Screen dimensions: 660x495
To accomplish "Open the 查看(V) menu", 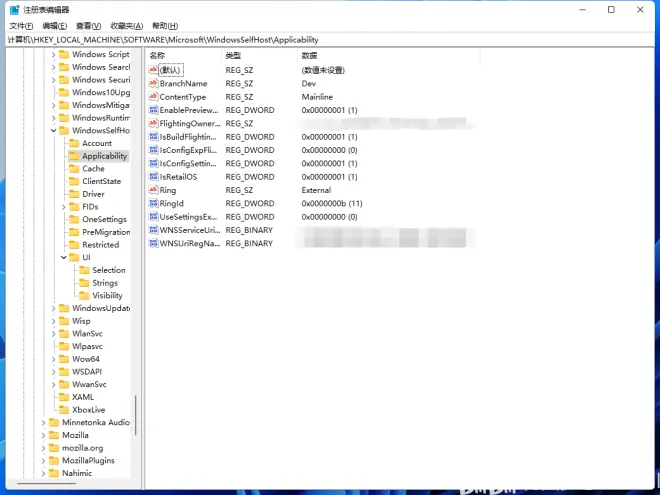I will pos(88,26).
